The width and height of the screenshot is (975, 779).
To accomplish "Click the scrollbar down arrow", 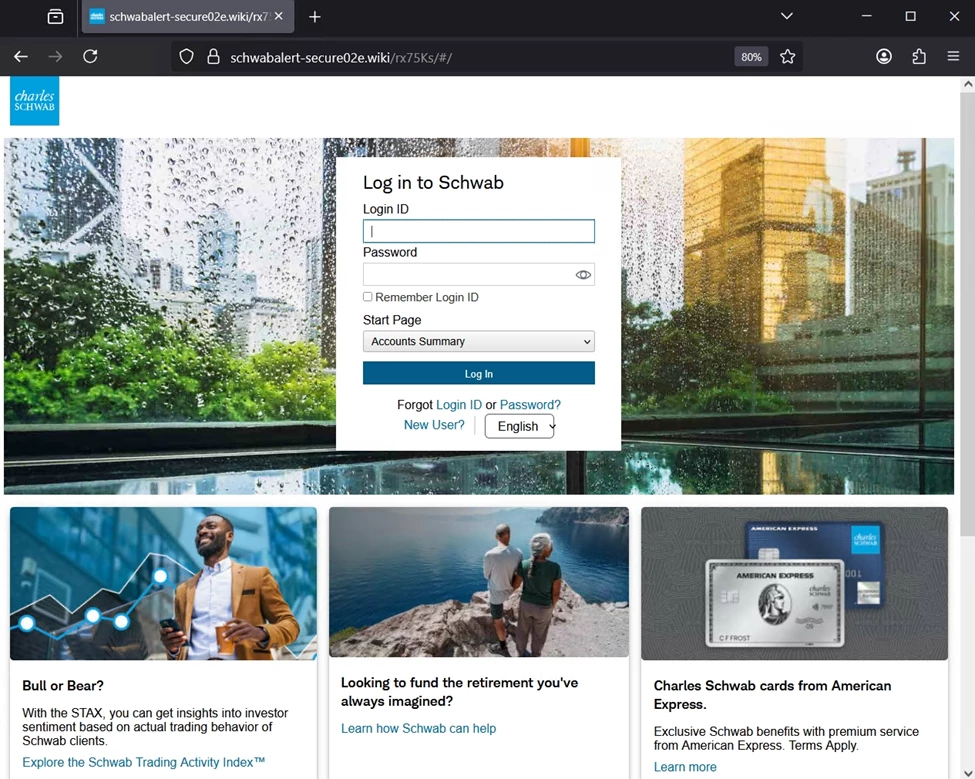I will 968,773.
